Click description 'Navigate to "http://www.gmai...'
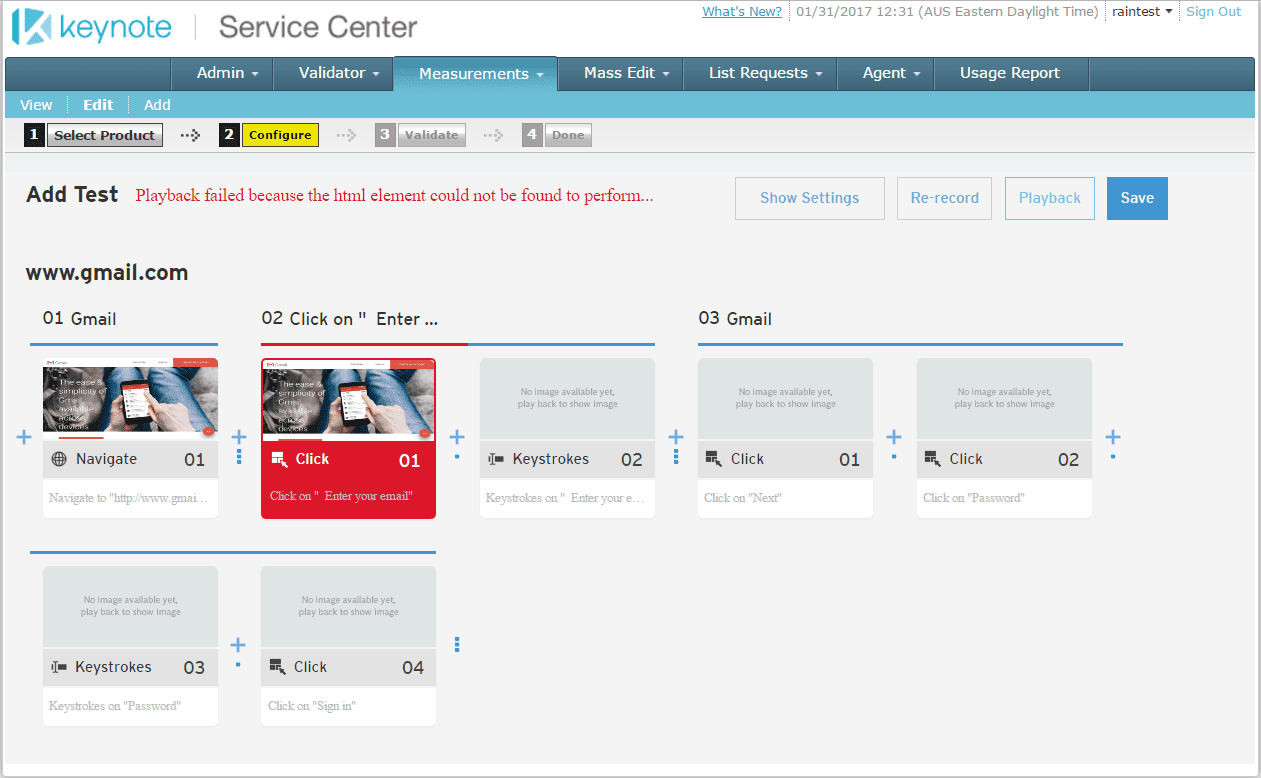Image resolution: width=1261 pixels, height=778 pixels. (x=130, y=497)
